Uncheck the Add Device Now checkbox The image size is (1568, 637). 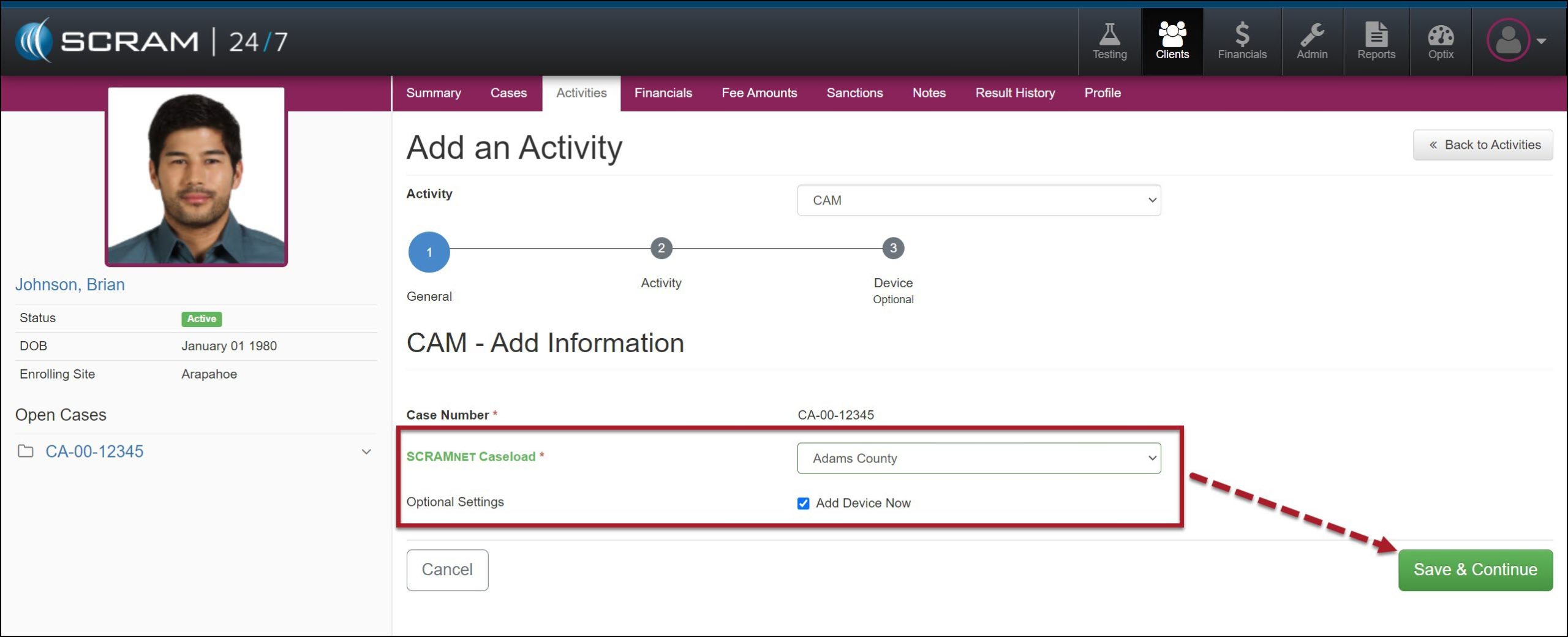[x=803, y=503]
